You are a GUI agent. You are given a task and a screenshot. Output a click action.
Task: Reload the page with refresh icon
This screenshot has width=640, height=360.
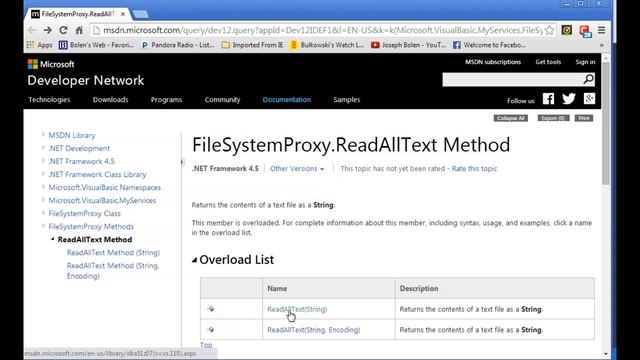tap(63, 30)
